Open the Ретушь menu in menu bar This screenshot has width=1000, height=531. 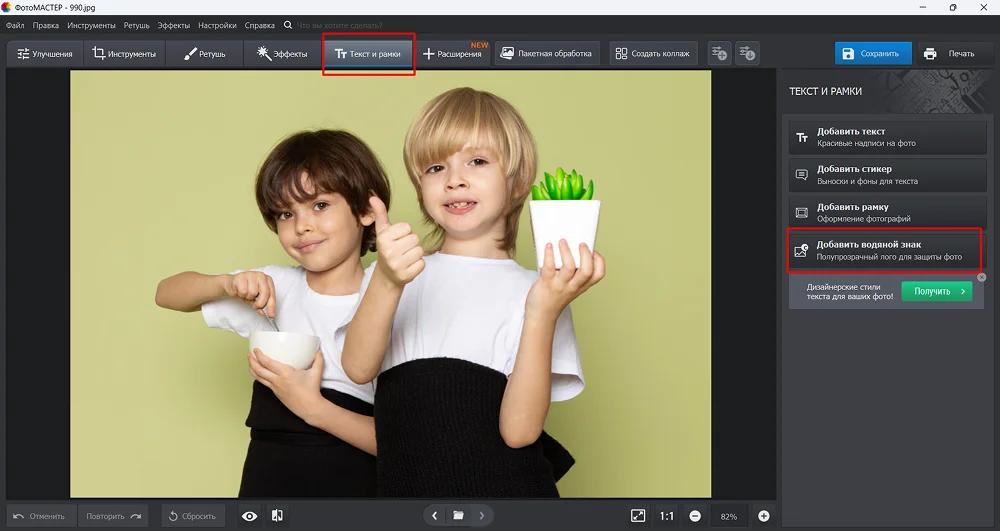136,25
